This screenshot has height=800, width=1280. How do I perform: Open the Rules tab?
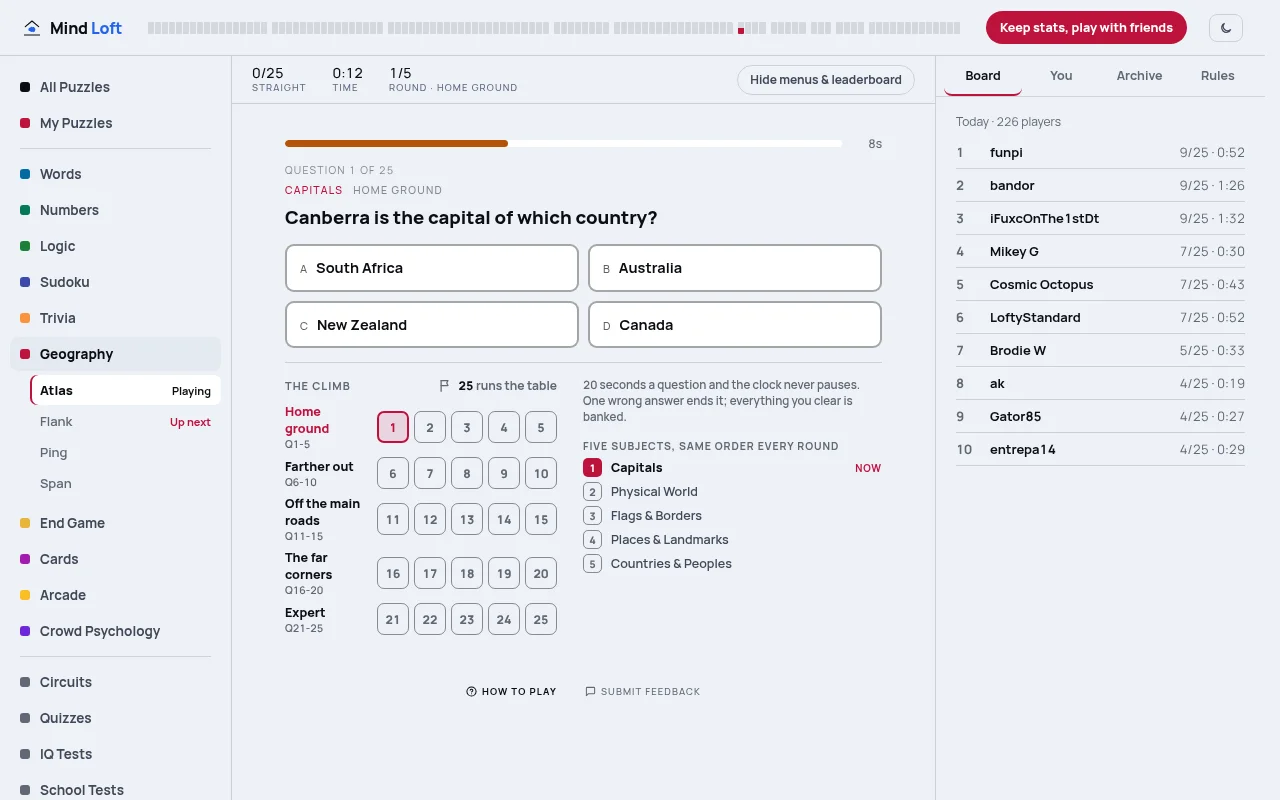pos(1217,76)
